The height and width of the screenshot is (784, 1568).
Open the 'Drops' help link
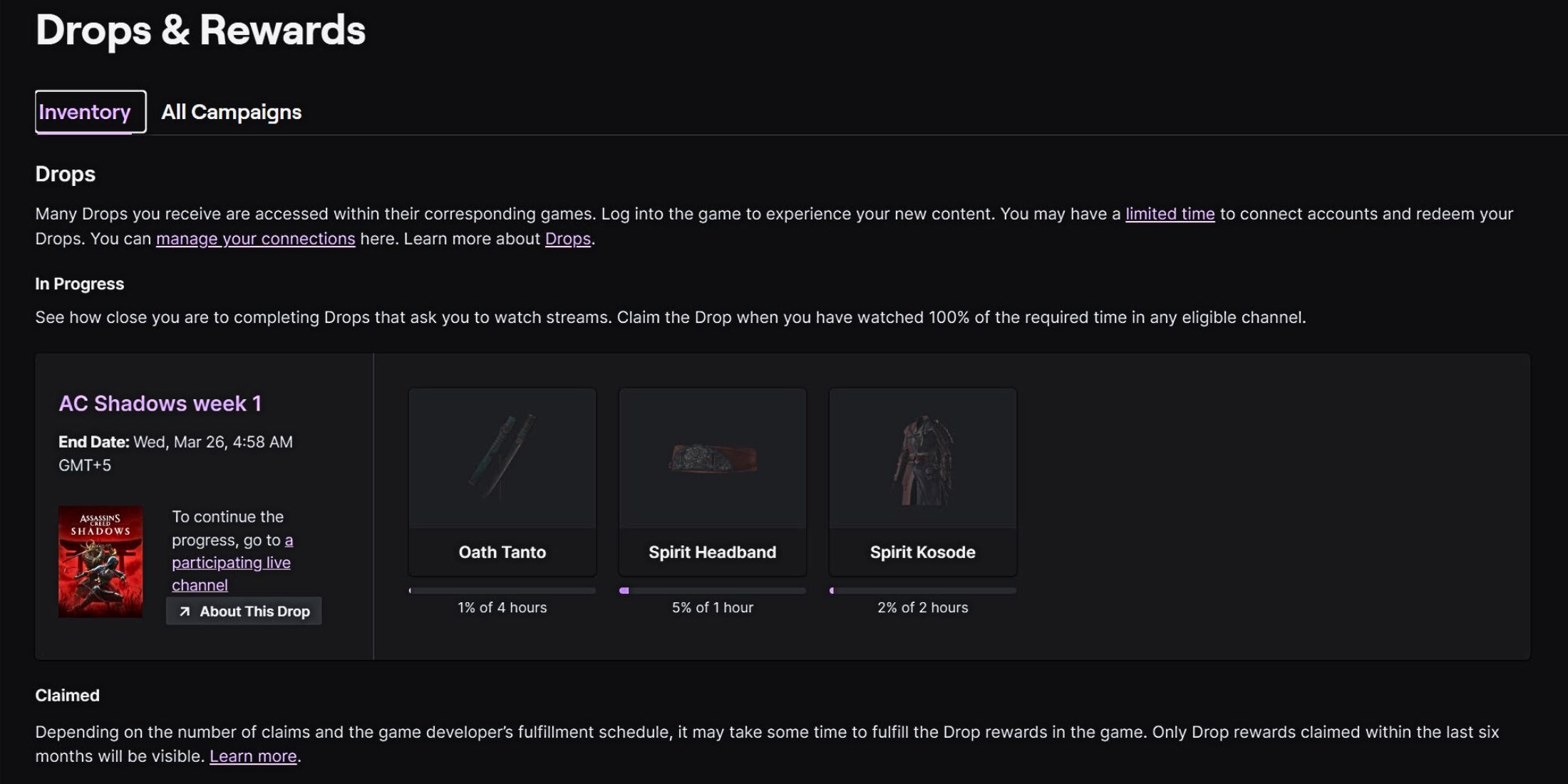pos(567,239)
